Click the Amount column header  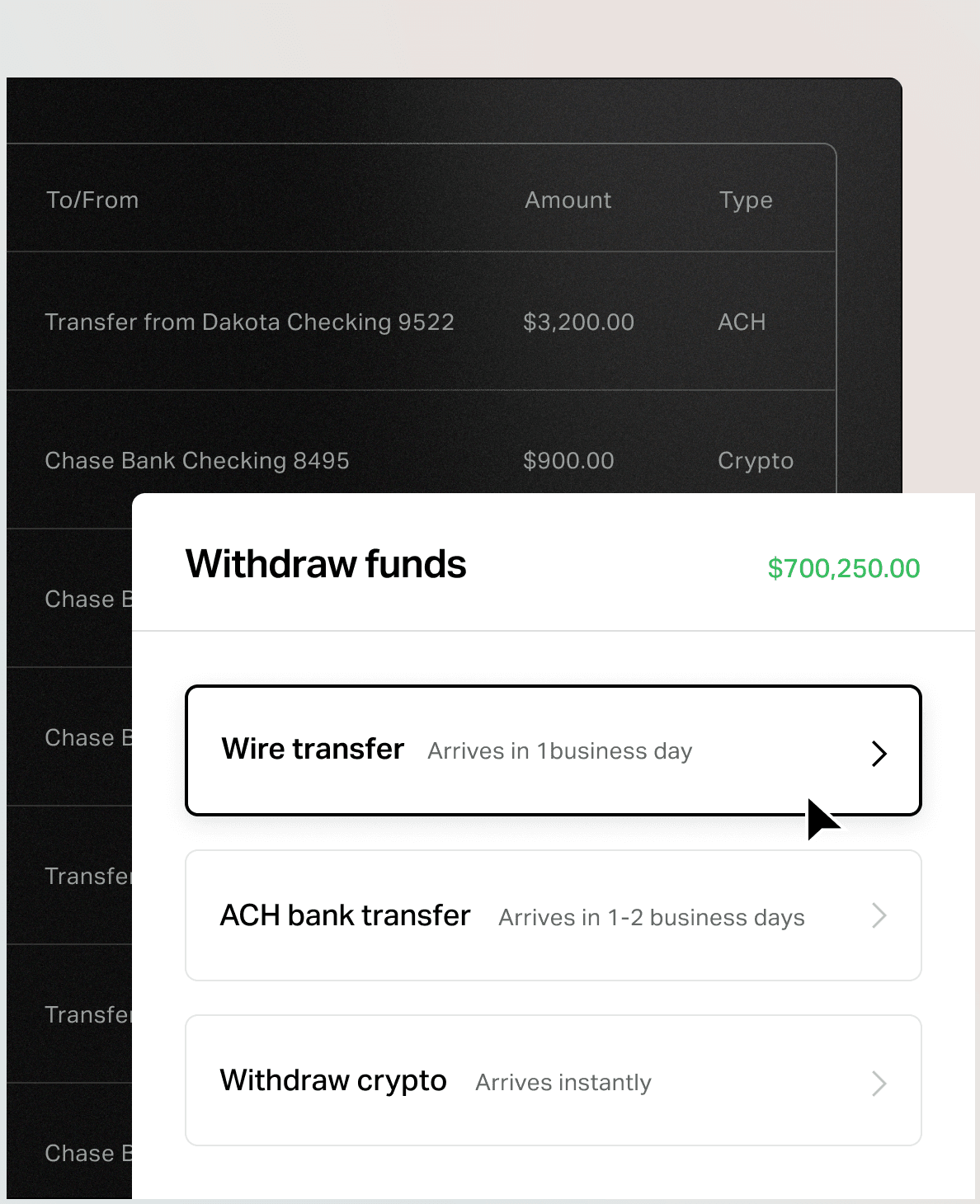tap(568, 200)
